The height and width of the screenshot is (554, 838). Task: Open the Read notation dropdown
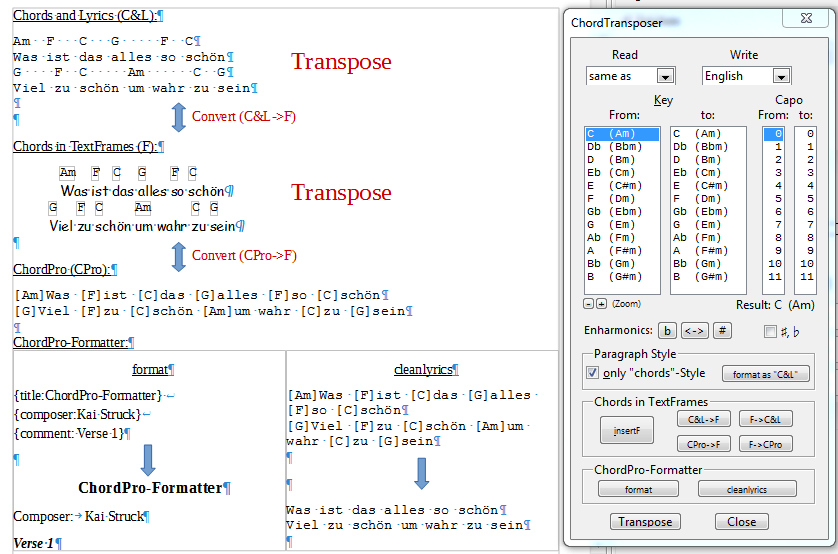tap(665, 76)
